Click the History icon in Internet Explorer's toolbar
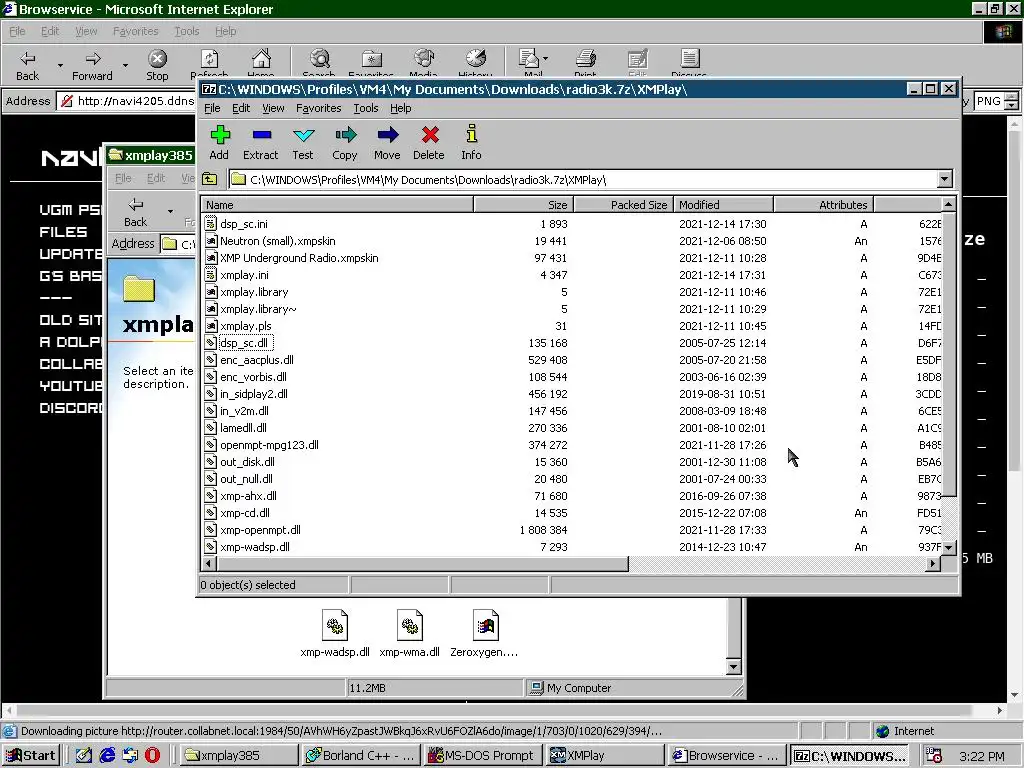 [475, 59]
